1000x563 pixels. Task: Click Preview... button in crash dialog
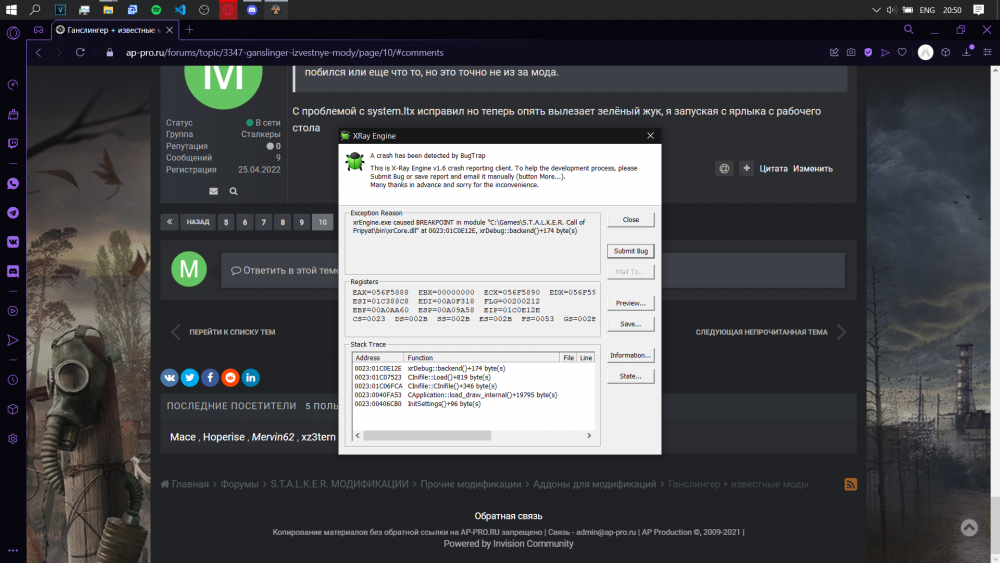point(631,303)
